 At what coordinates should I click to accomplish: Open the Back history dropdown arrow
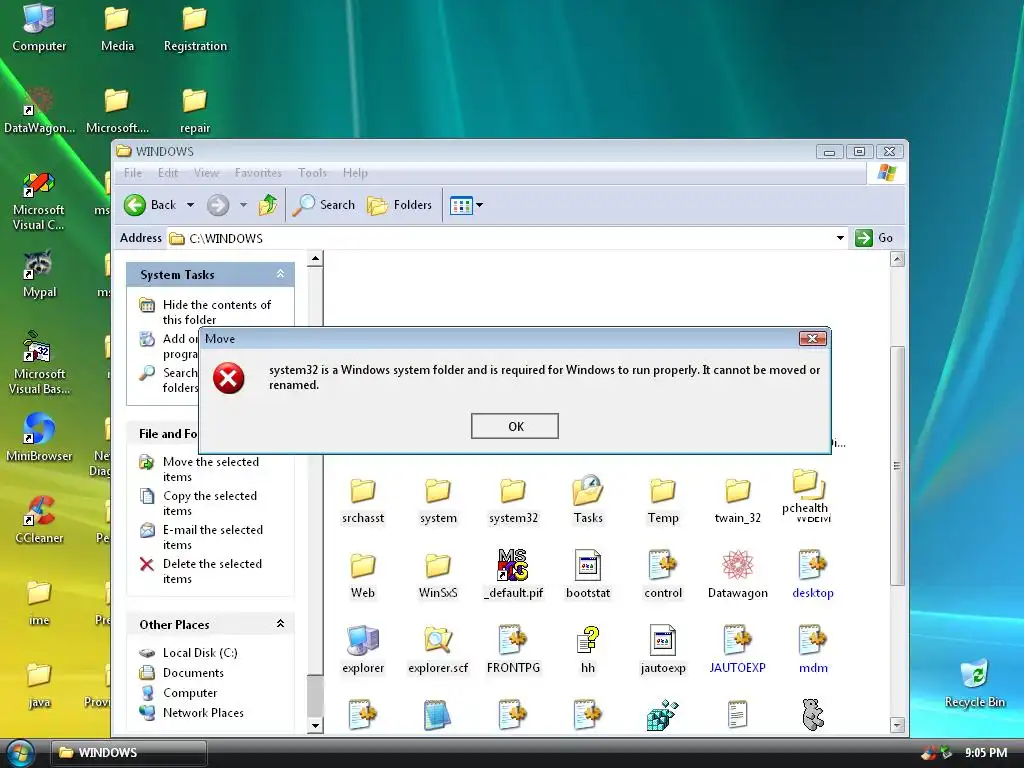[x=191, y=205]
